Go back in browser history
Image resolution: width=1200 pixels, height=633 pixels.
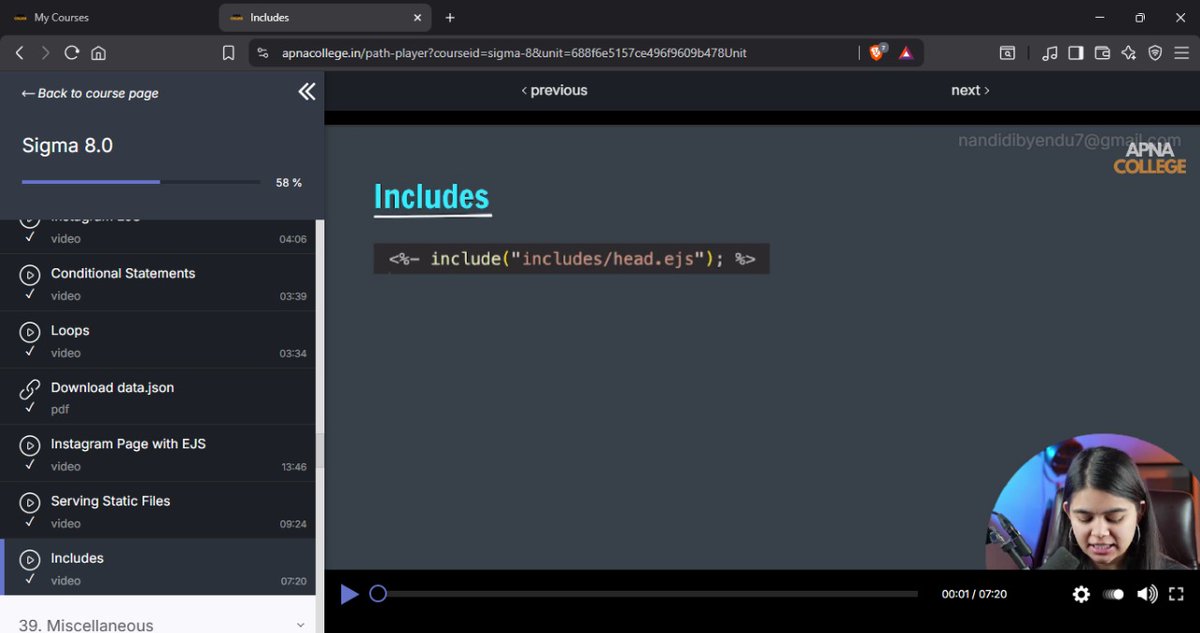(x=19, y=53)
